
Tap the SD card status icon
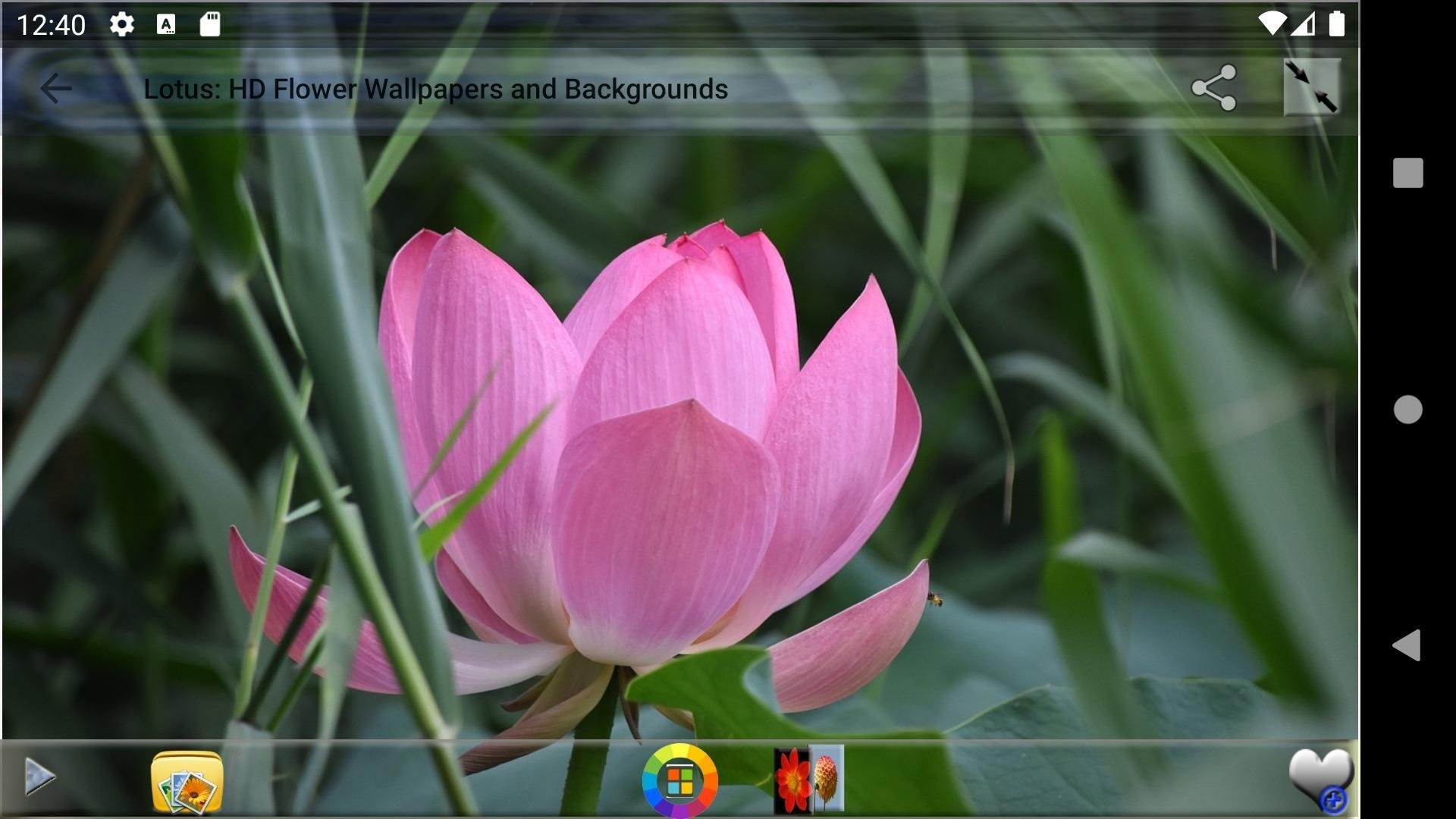coord(210,25)
